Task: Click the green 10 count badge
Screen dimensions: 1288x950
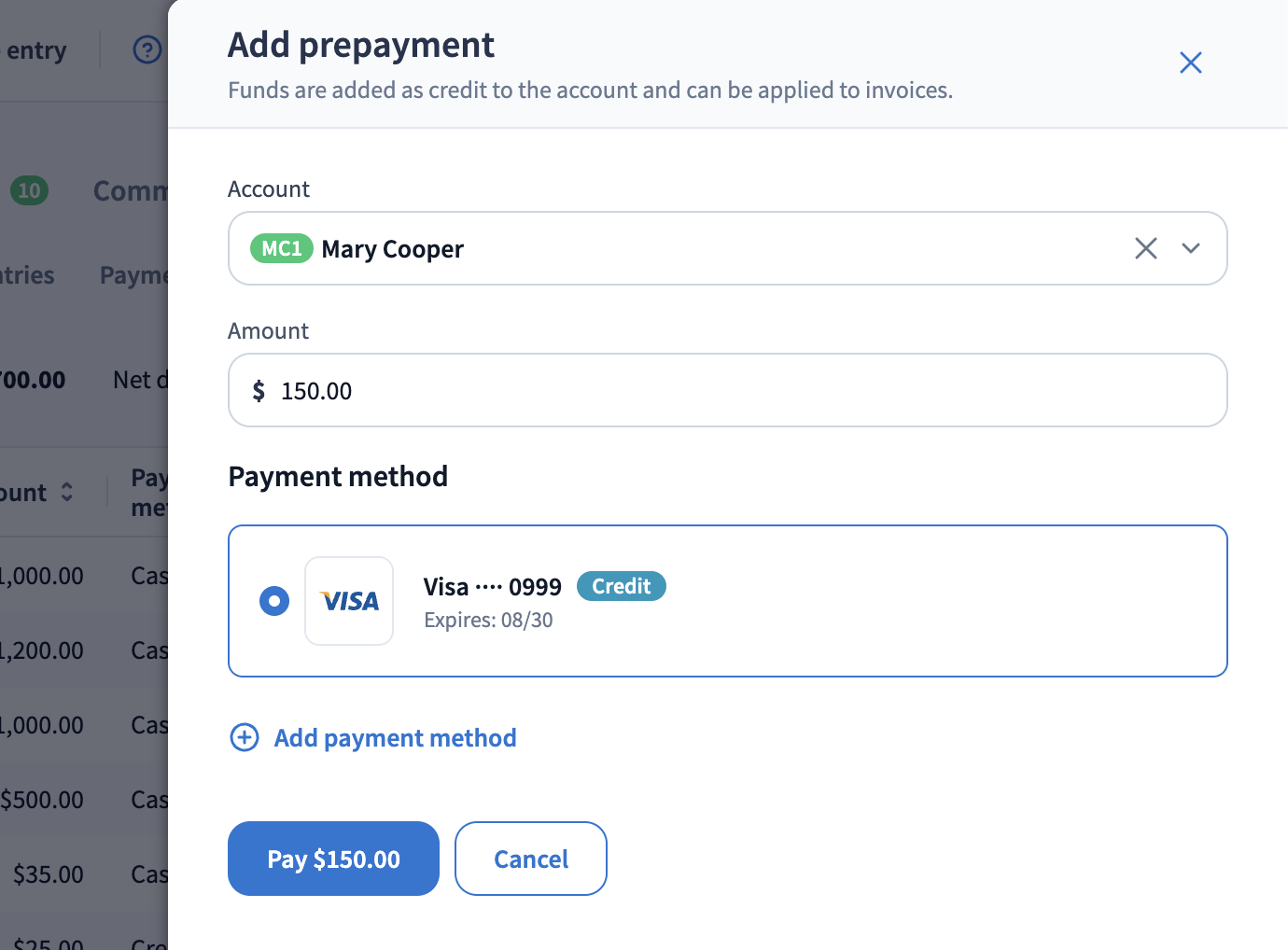Action: (x=29, y=190)
